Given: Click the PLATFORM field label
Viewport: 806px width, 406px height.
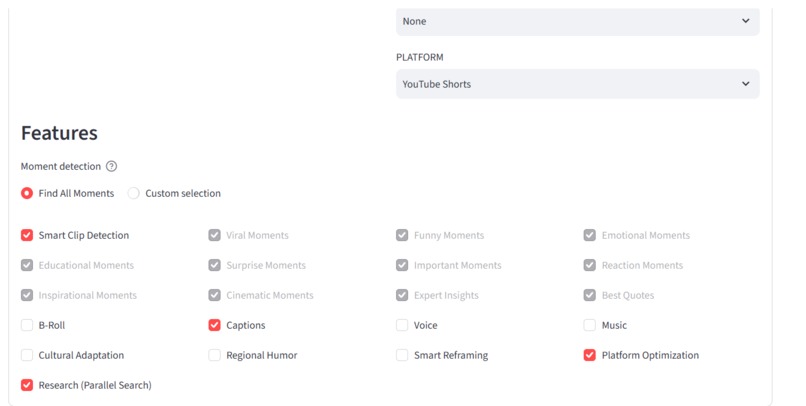Looking at the screenshot, I should (x=419, y=57).
